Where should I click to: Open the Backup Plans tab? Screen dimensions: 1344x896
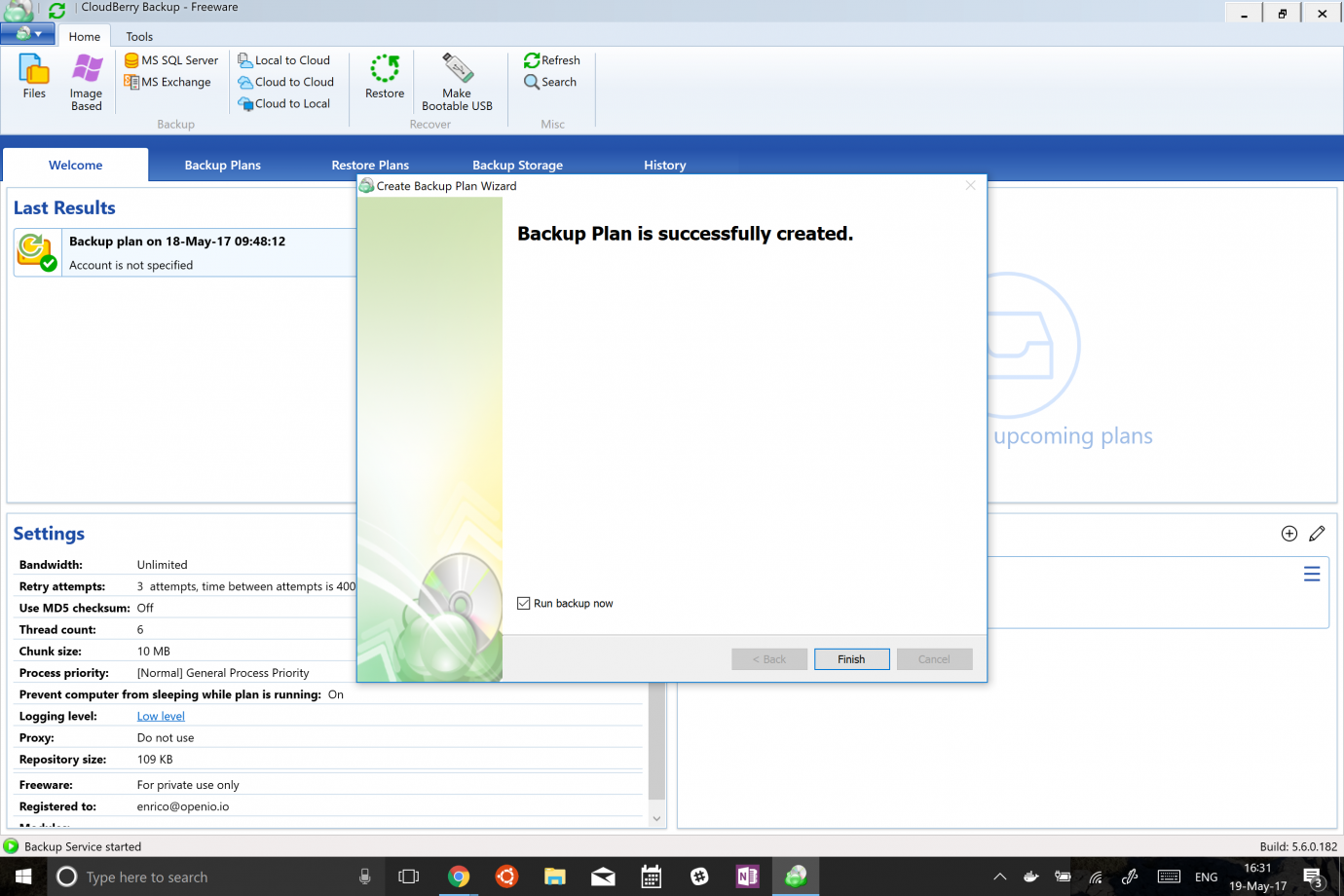pos(223,165)
